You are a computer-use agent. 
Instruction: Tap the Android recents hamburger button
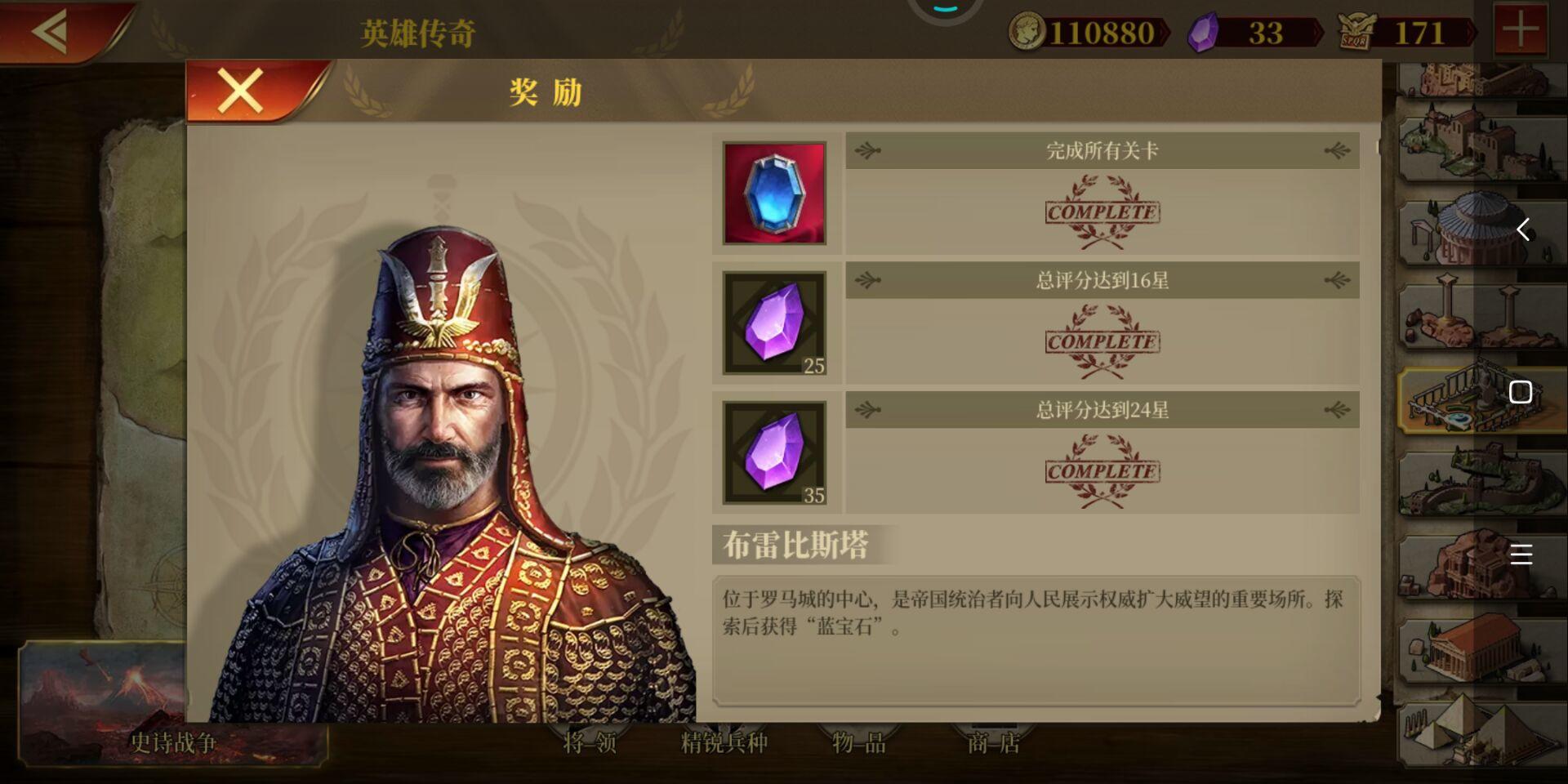coord(1521,555)
